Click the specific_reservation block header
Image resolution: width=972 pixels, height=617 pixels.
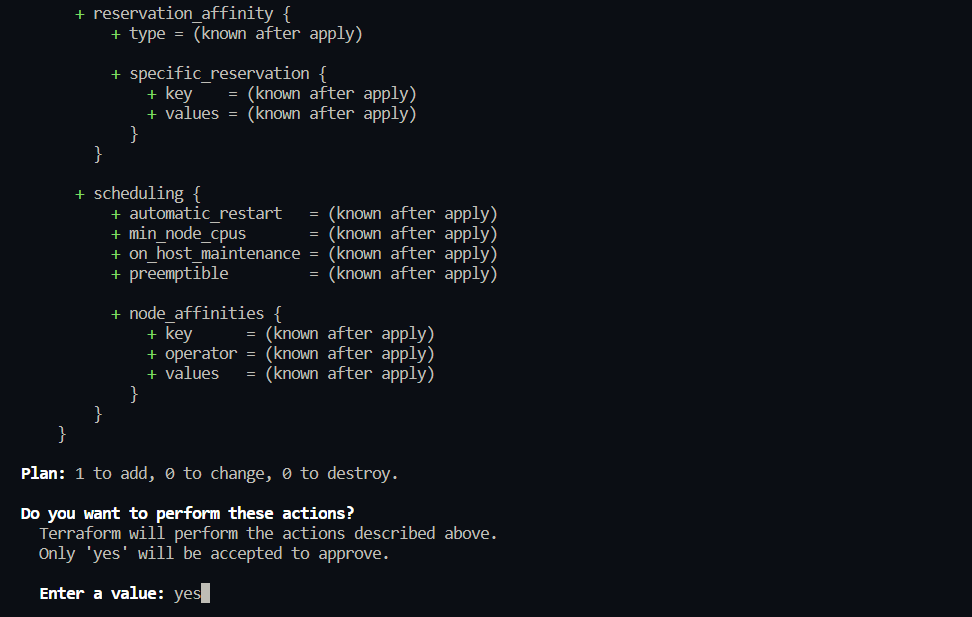coord(219,73)
